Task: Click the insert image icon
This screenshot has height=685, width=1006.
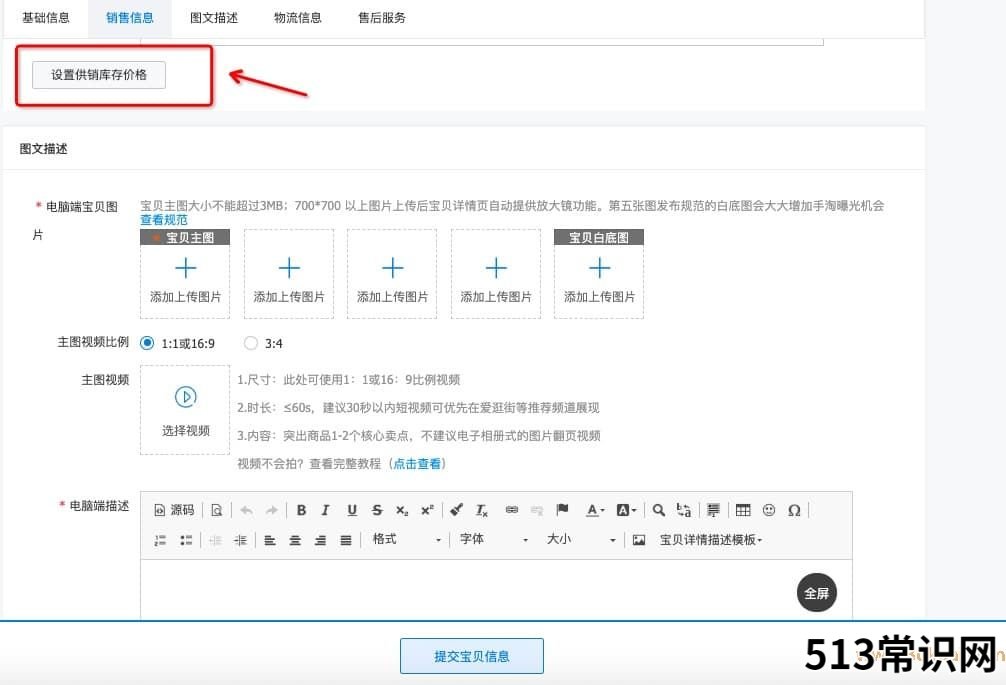Action: coord(639,540)
